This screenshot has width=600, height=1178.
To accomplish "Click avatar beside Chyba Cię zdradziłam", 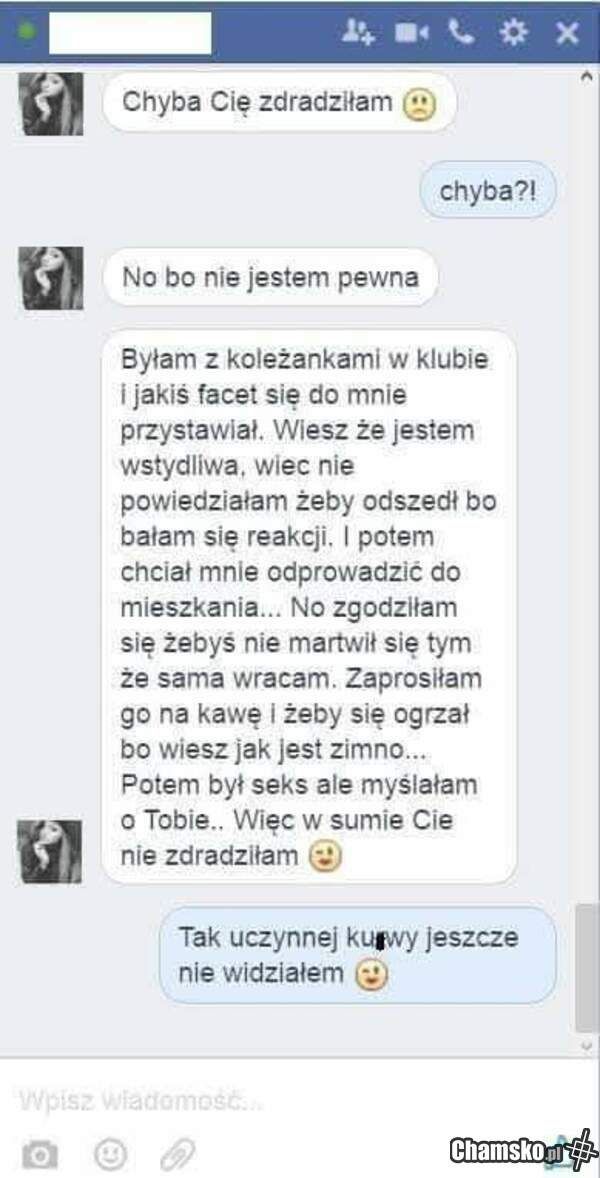I will [x=50, y=104].
